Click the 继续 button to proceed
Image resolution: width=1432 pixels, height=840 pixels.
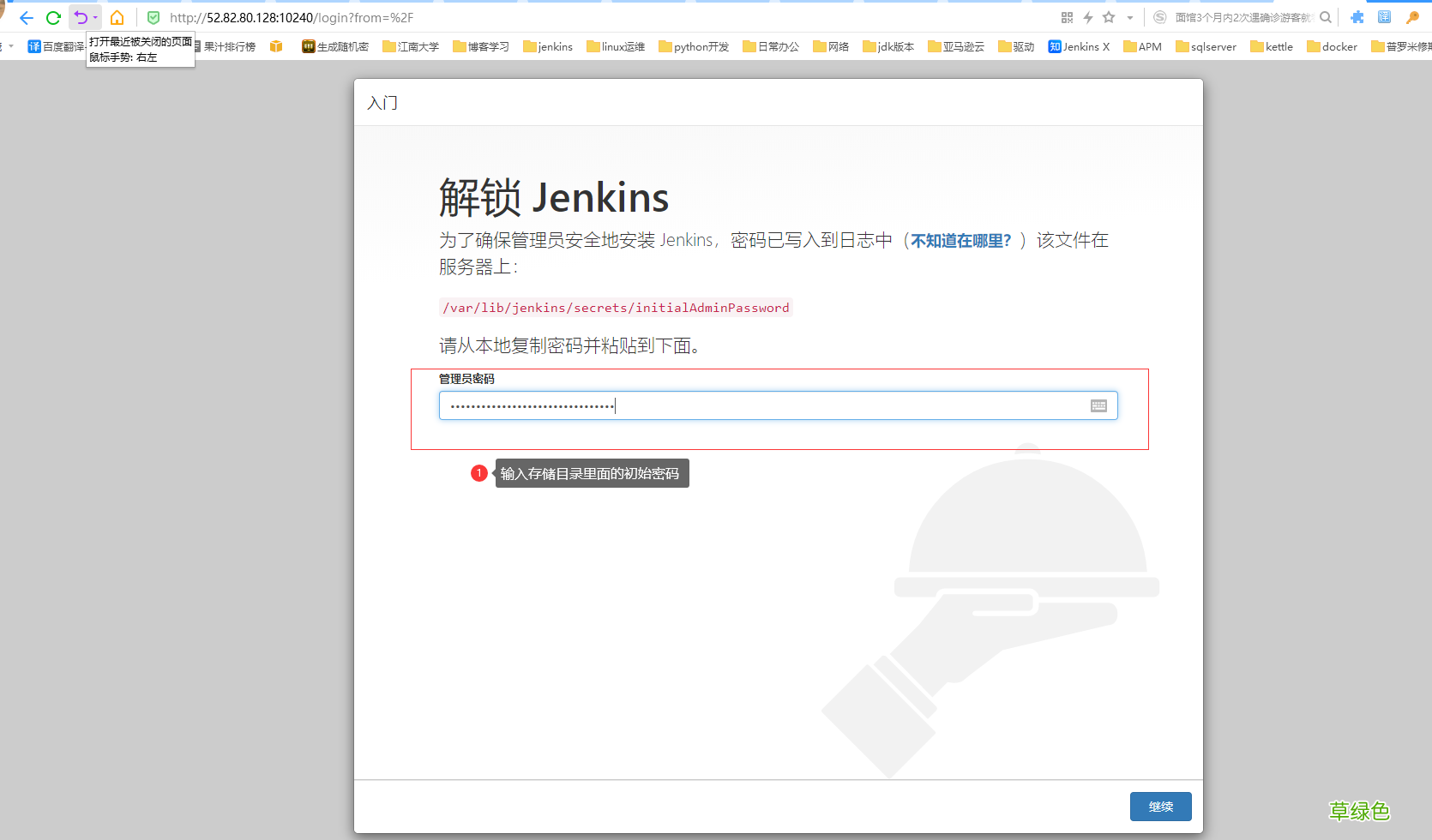click(1160, 806)
